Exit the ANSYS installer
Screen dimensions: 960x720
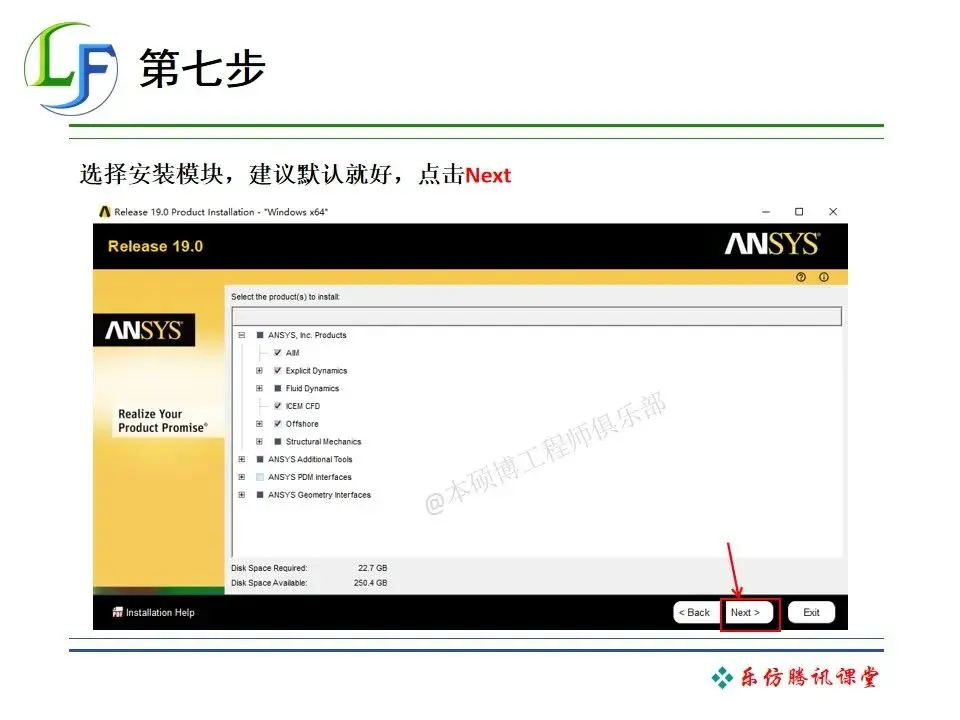tap(811, 612)
